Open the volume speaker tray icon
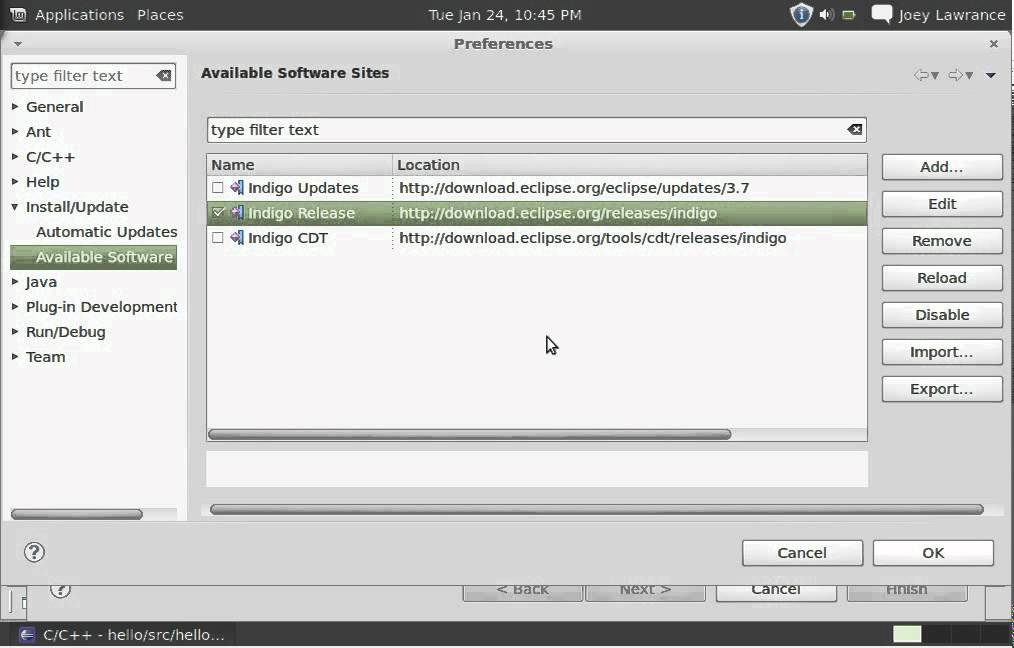 click(826, 14)
